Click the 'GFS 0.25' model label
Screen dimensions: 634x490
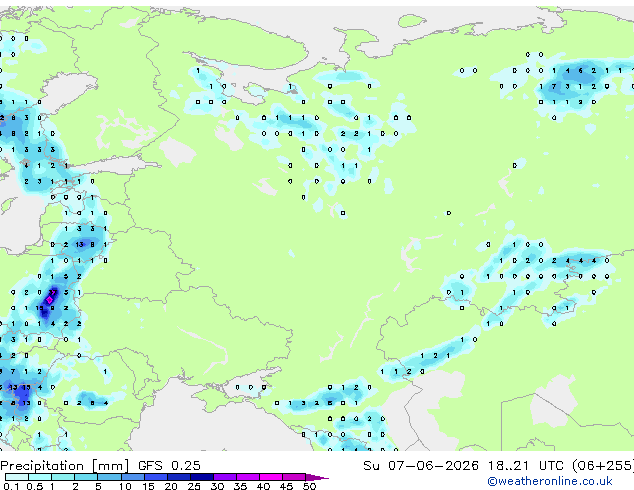pos(169,466)
